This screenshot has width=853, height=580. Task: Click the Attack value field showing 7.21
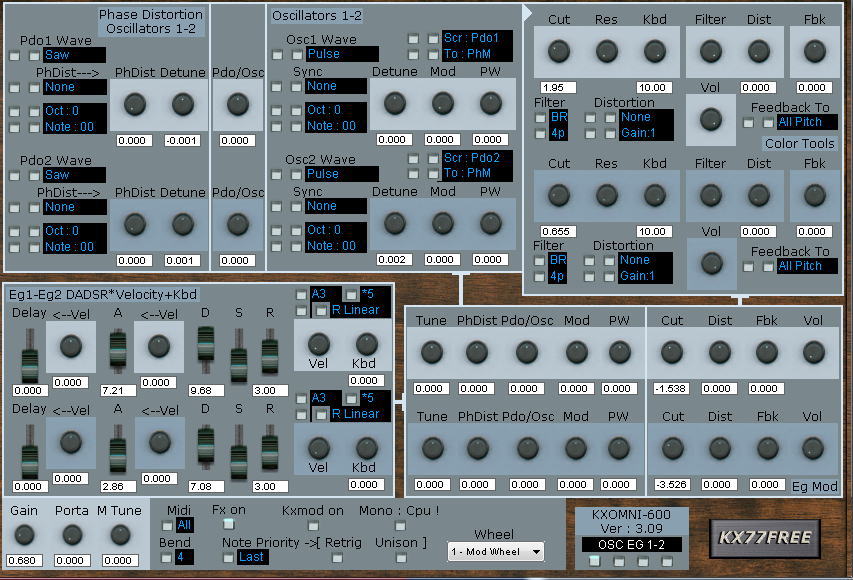pos(118,391)
